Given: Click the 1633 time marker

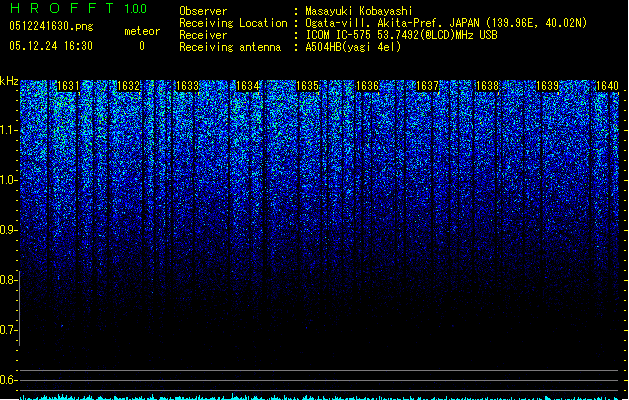Looking at the screenshot, I should tap(188, 86).
